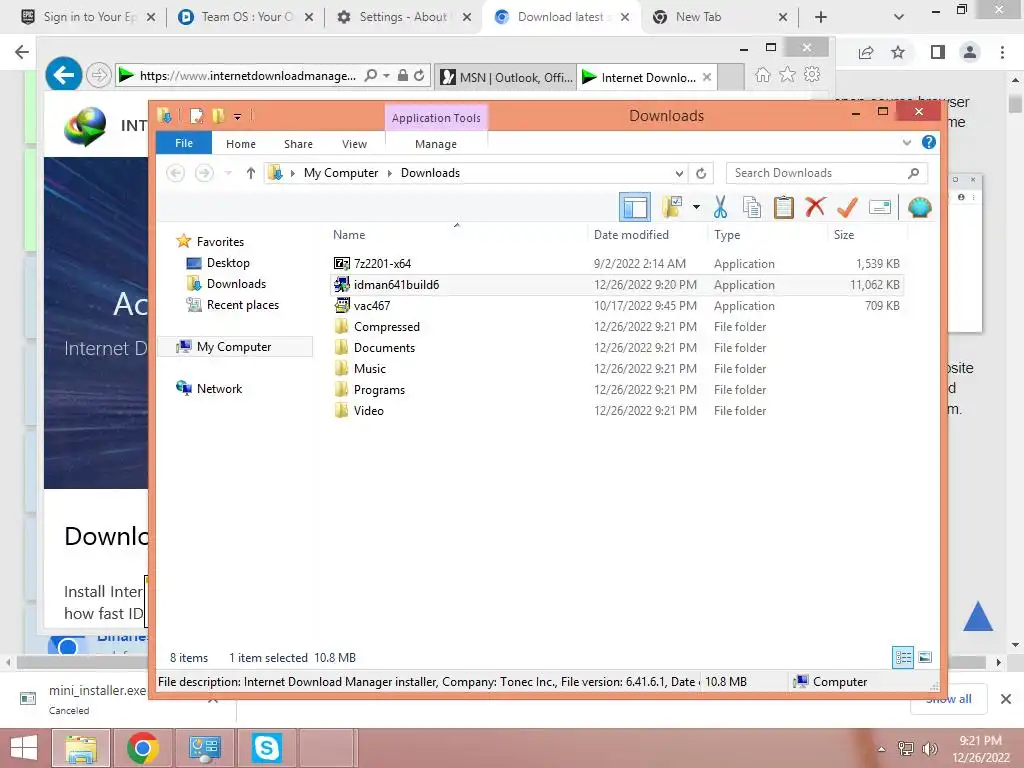Click the E-mail envelope icon in toolbar
This screenshot has height=768, width=1024.
(x=880, y=208)
